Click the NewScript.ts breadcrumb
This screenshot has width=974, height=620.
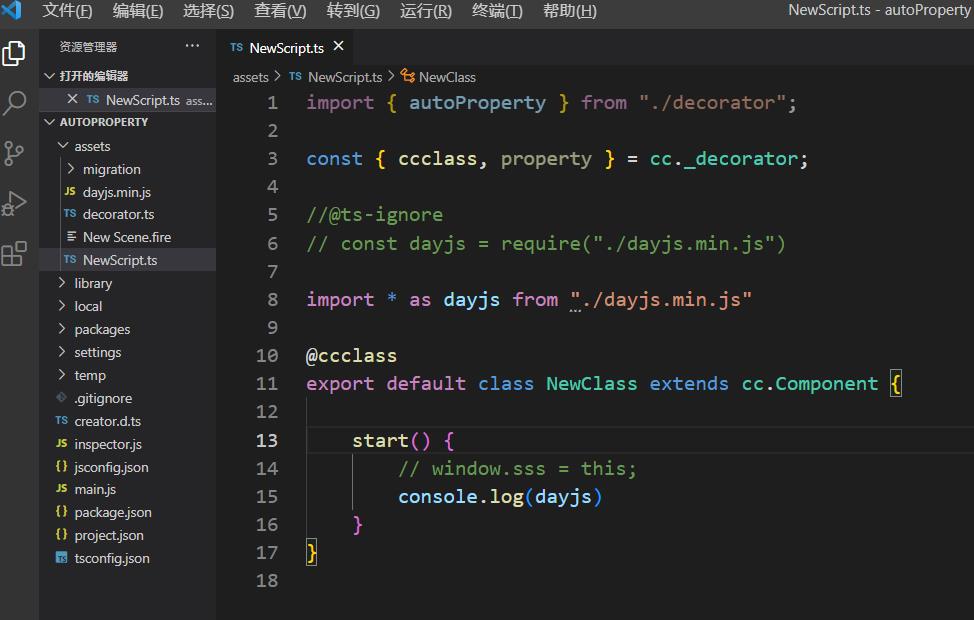coord(345,77)
